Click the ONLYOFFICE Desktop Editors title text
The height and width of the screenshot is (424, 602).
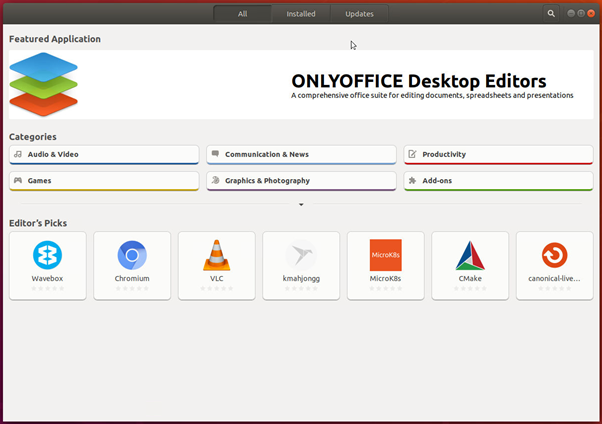pyautogui.click(x=418, y=81)
